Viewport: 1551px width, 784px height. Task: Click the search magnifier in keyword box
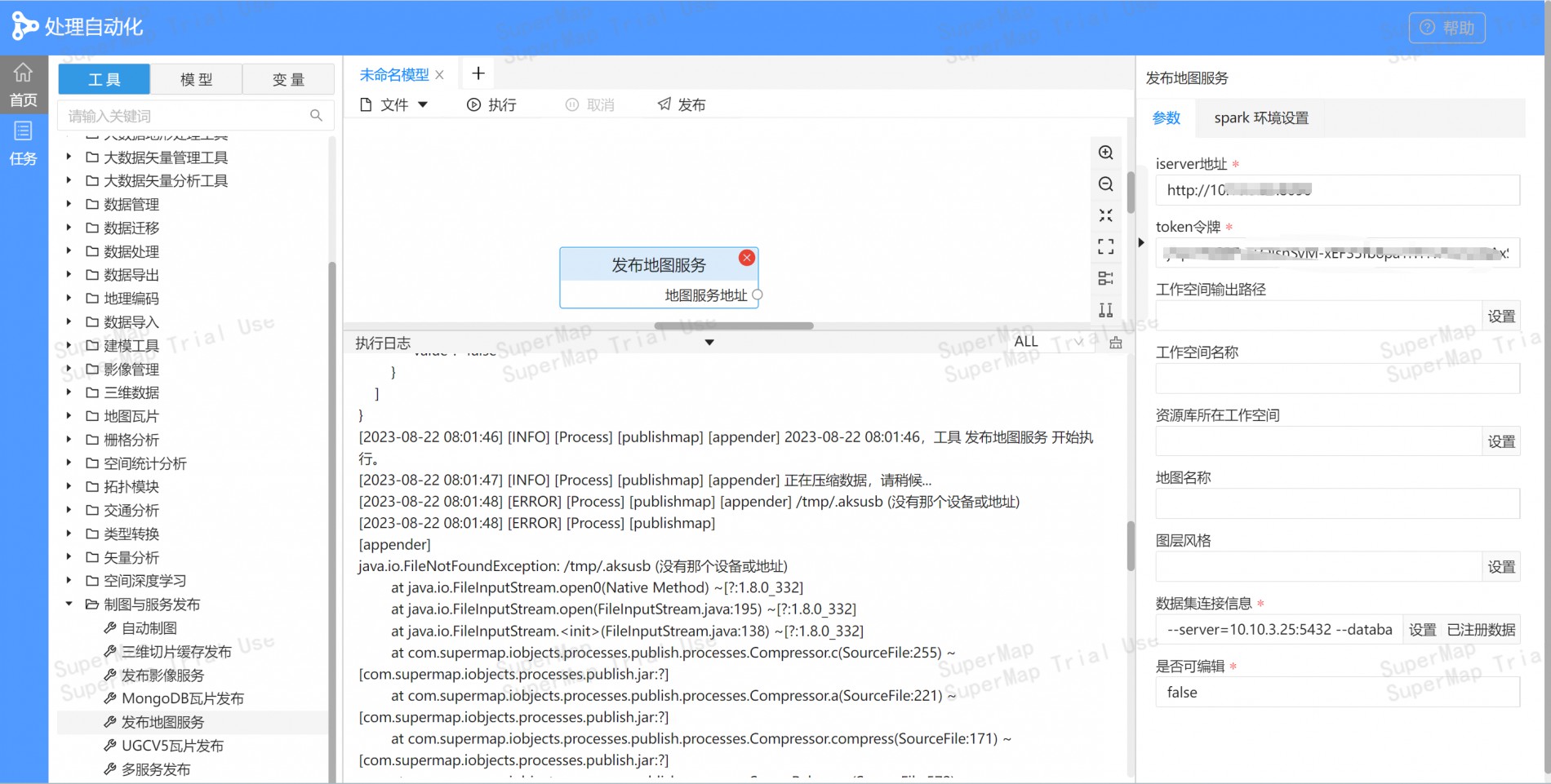click(x=316, y=116)
